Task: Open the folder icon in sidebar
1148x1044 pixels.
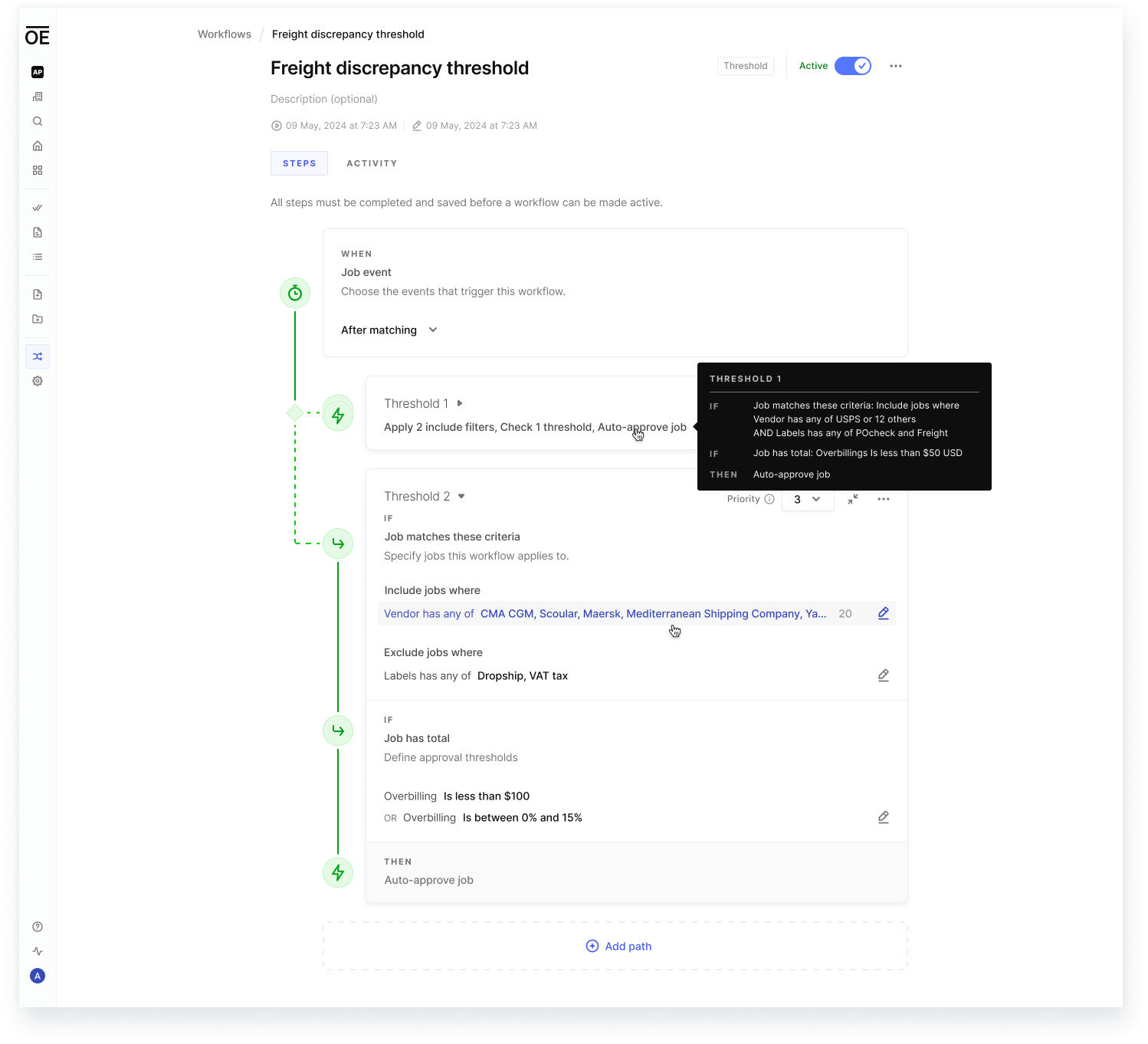Action: point(38,319)
